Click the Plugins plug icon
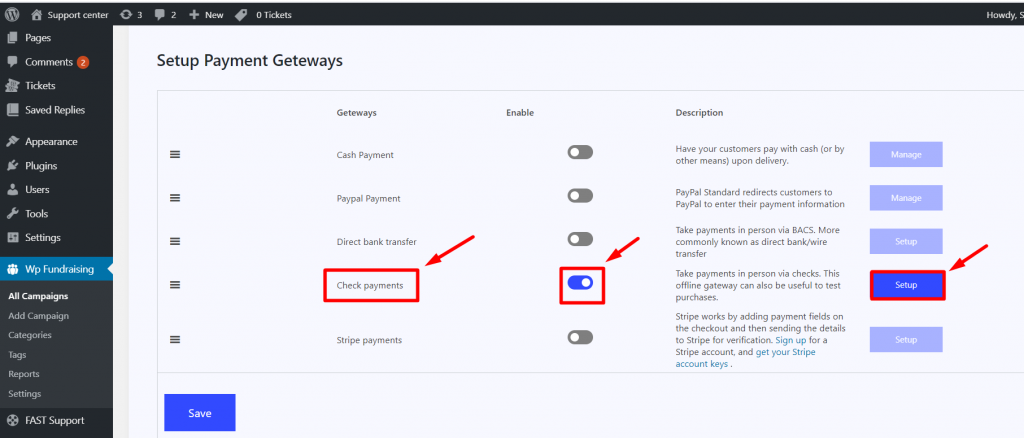1024x438 pixels. (12, 166)
